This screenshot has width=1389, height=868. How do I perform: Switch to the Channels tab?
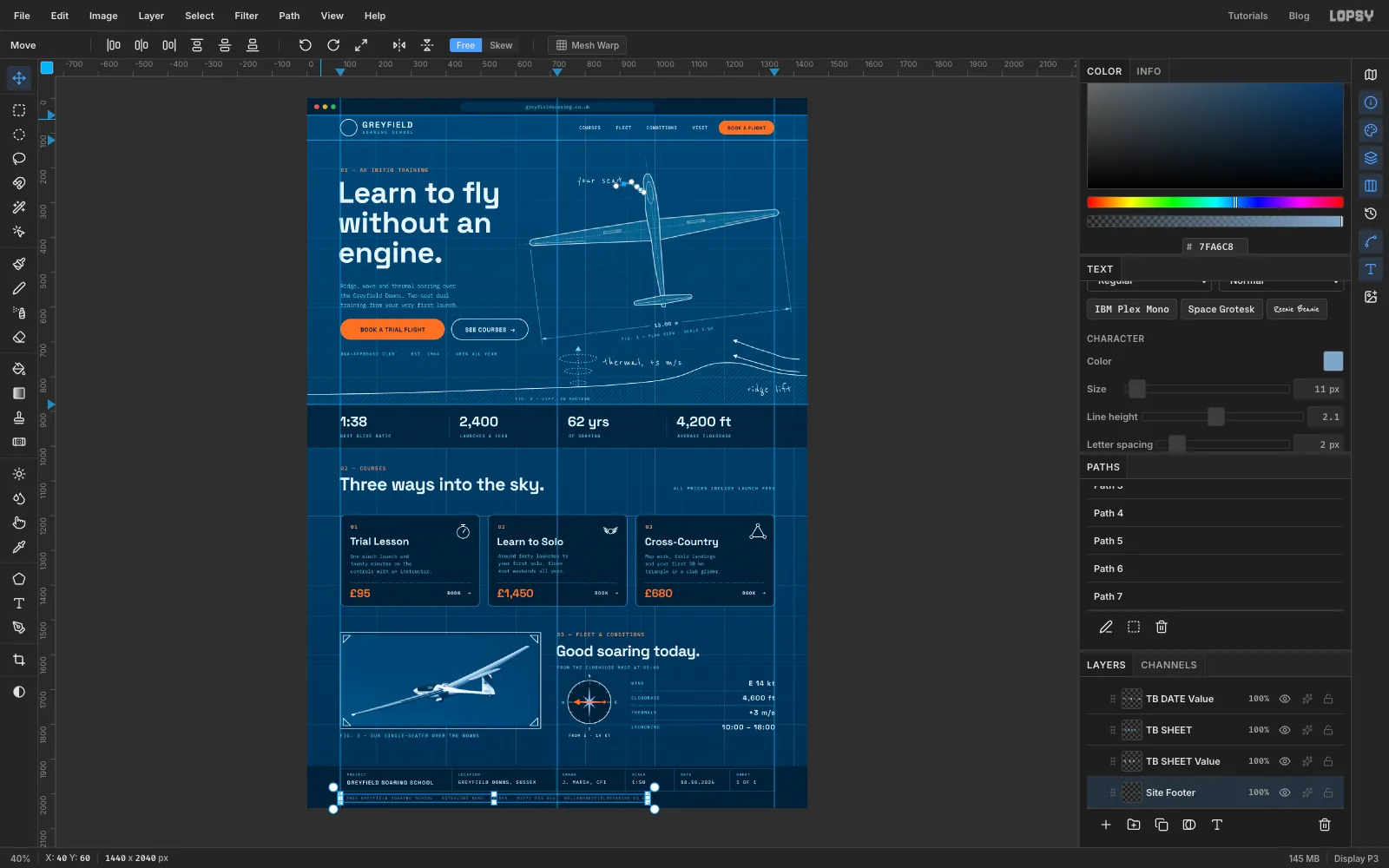(x=1168, y=665)
